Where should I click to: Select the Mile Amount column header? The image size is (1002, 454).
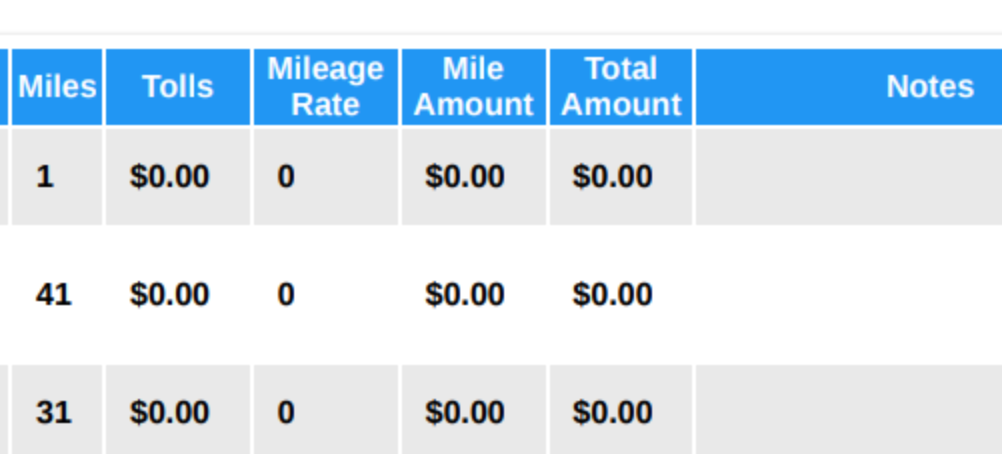[474, 87]
